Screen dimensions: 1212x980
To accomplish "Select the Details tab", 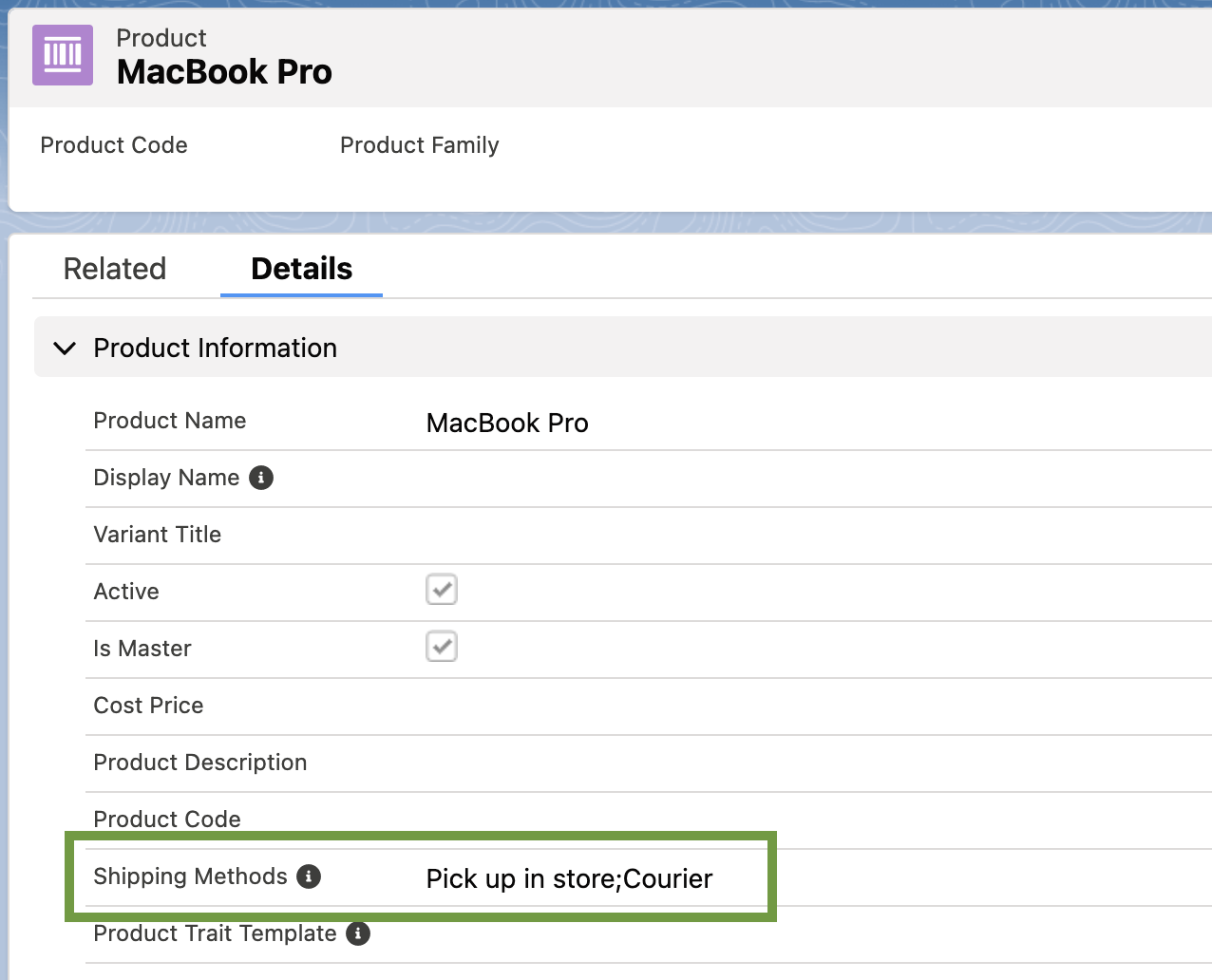I will pyautogui.click(x=300, y=269).
